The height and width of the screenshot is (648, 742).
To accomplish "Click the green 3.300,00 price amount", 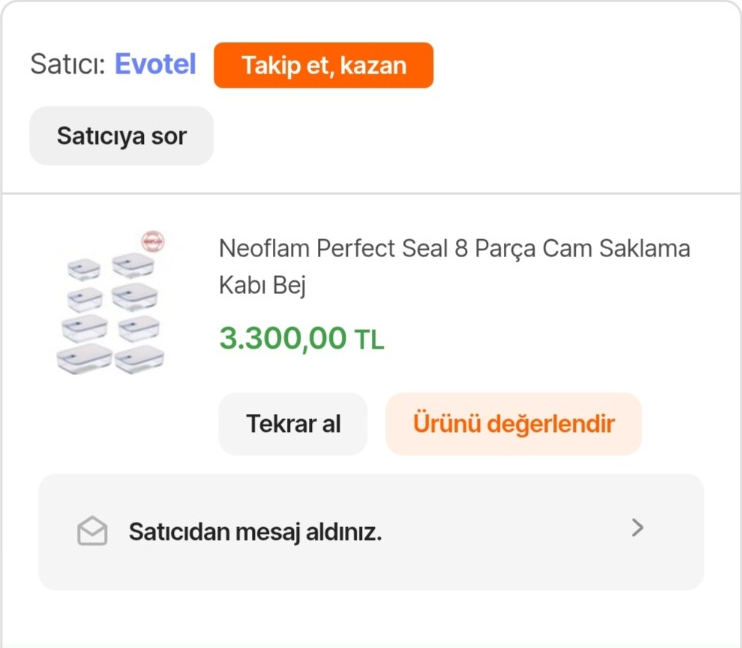I will click(x=282, y=338).
